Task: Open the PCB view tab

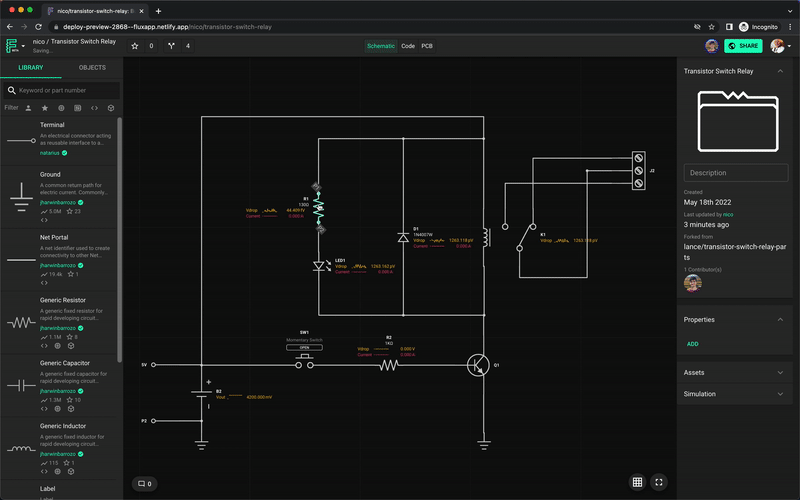Action: click(427, 46)
